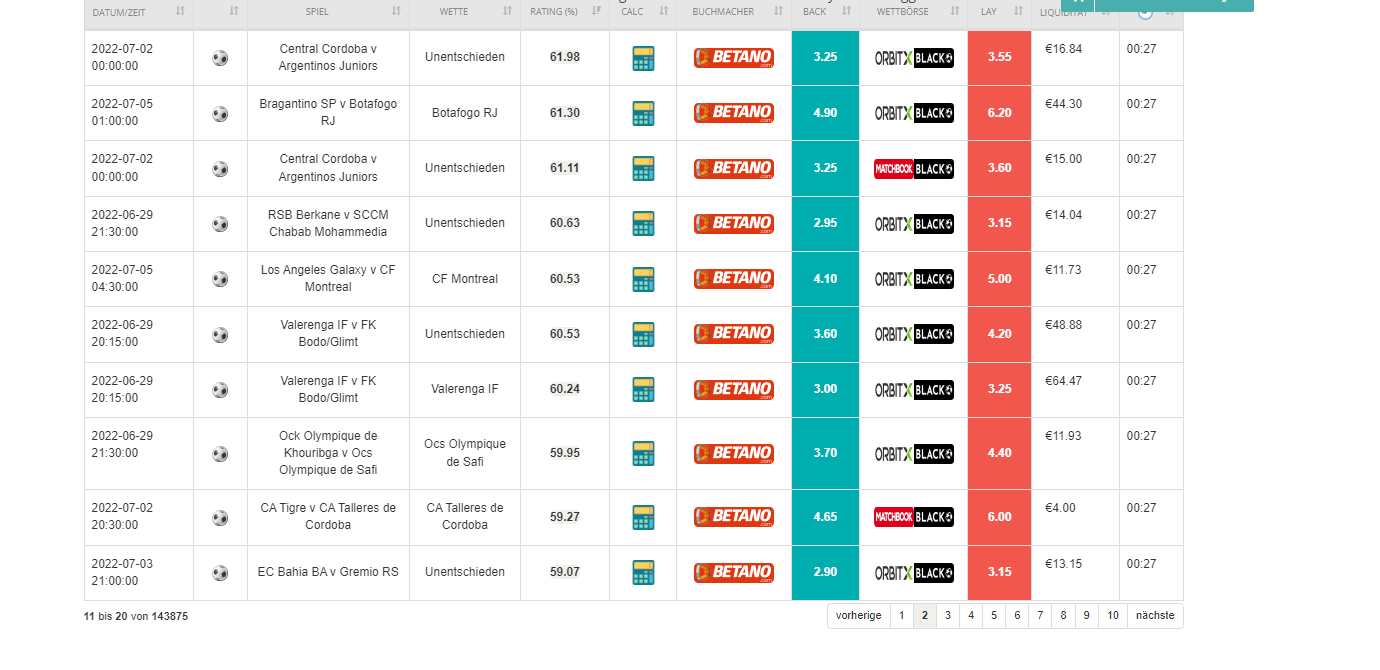This screenshot has width=1380, height=670.
Task: Open calculator for the 60.24 Valerenga IF row
Action: coord(643,389)
